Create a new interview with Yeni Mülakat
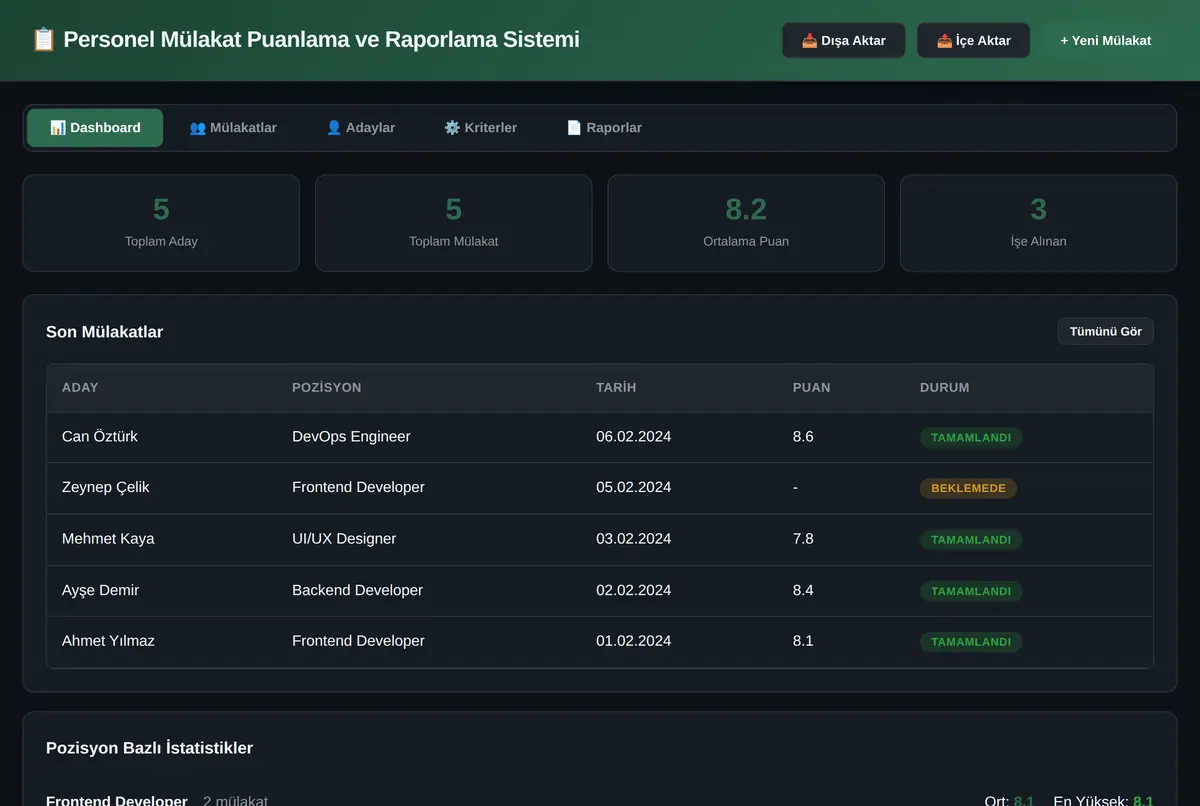This screenshot has width=1200, height=806. click(x=1105, y=41)
